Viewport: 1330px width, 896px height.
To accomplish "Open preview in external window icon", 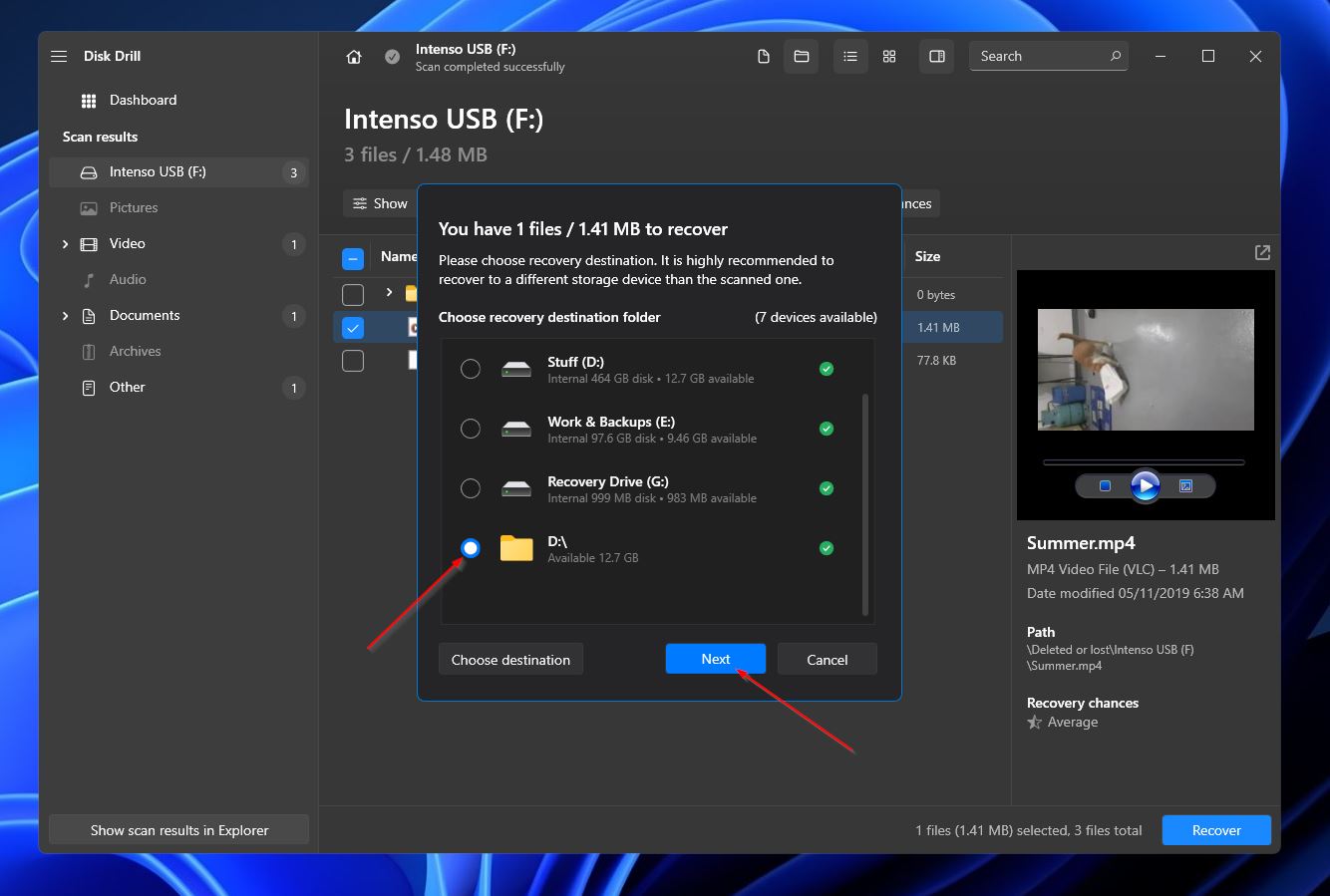I will pyautogui.click(x=1262, y=253).
